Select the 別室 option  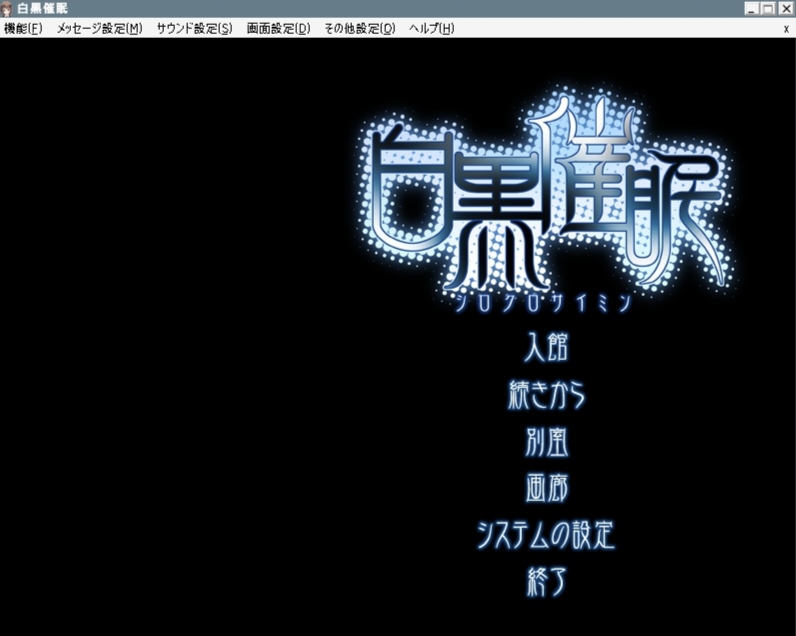tap(546, 441)
